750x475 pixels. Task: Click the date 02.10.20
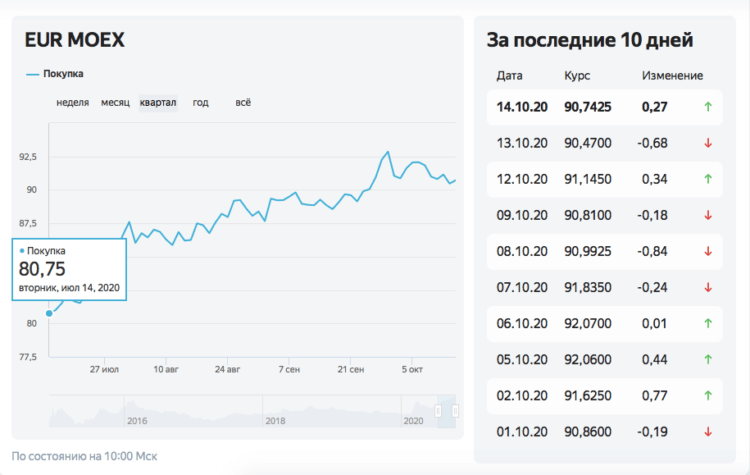[x=522, y=396]
